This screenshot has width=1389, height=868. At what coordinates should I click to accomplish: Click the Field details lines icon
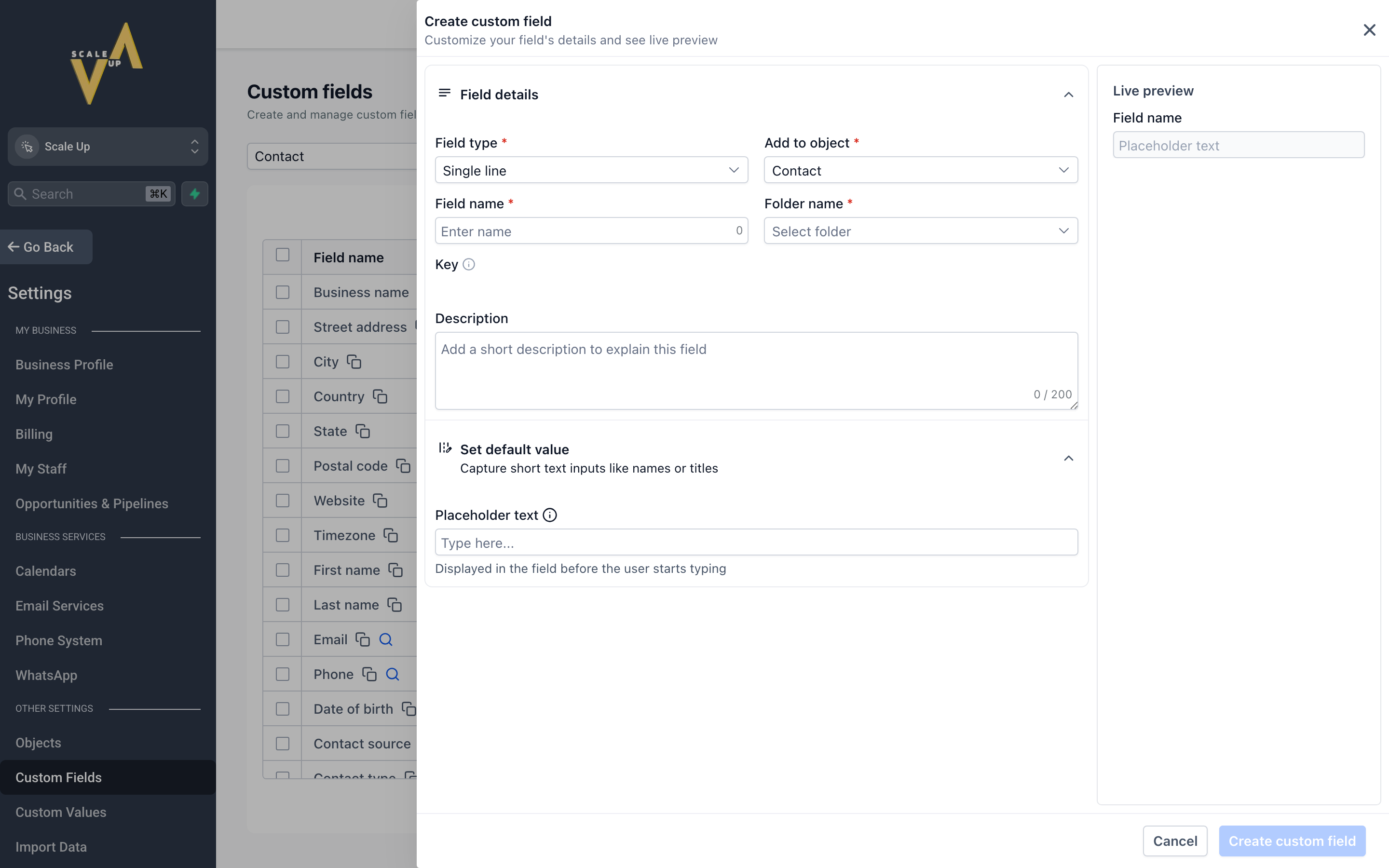point(444,93)
